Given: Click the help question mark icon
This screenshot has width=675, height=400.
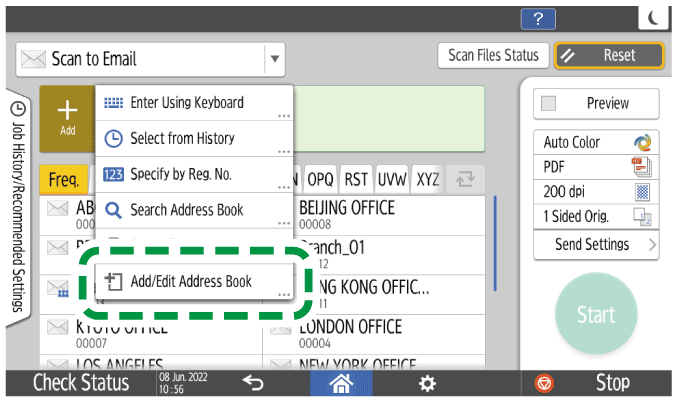Looking at the screenshot, I should [537, 17].
